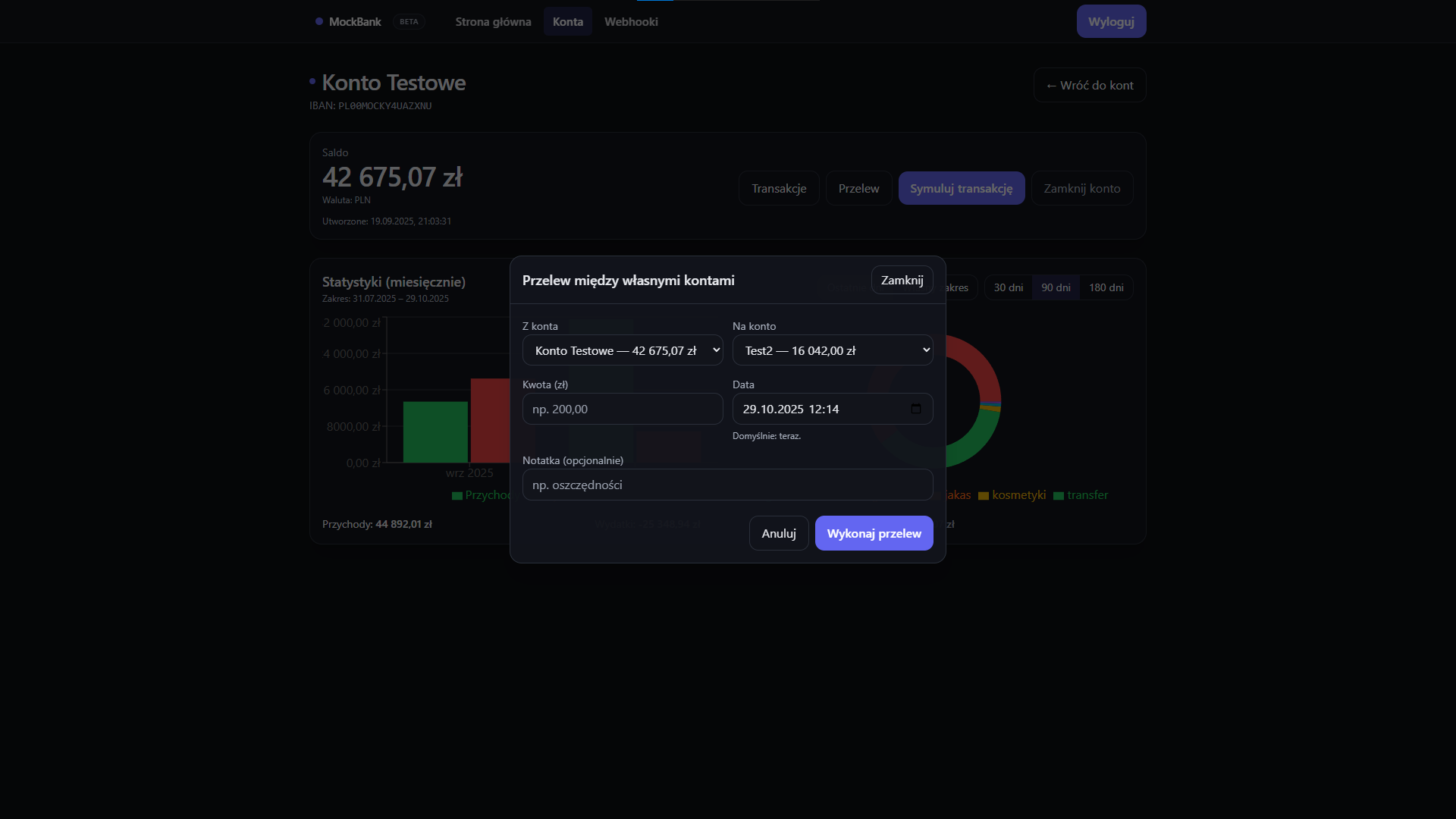This screenshot has width=1456, height=819.
Task: Click the transfer legend color swatch
Action: pos(1059,496)
